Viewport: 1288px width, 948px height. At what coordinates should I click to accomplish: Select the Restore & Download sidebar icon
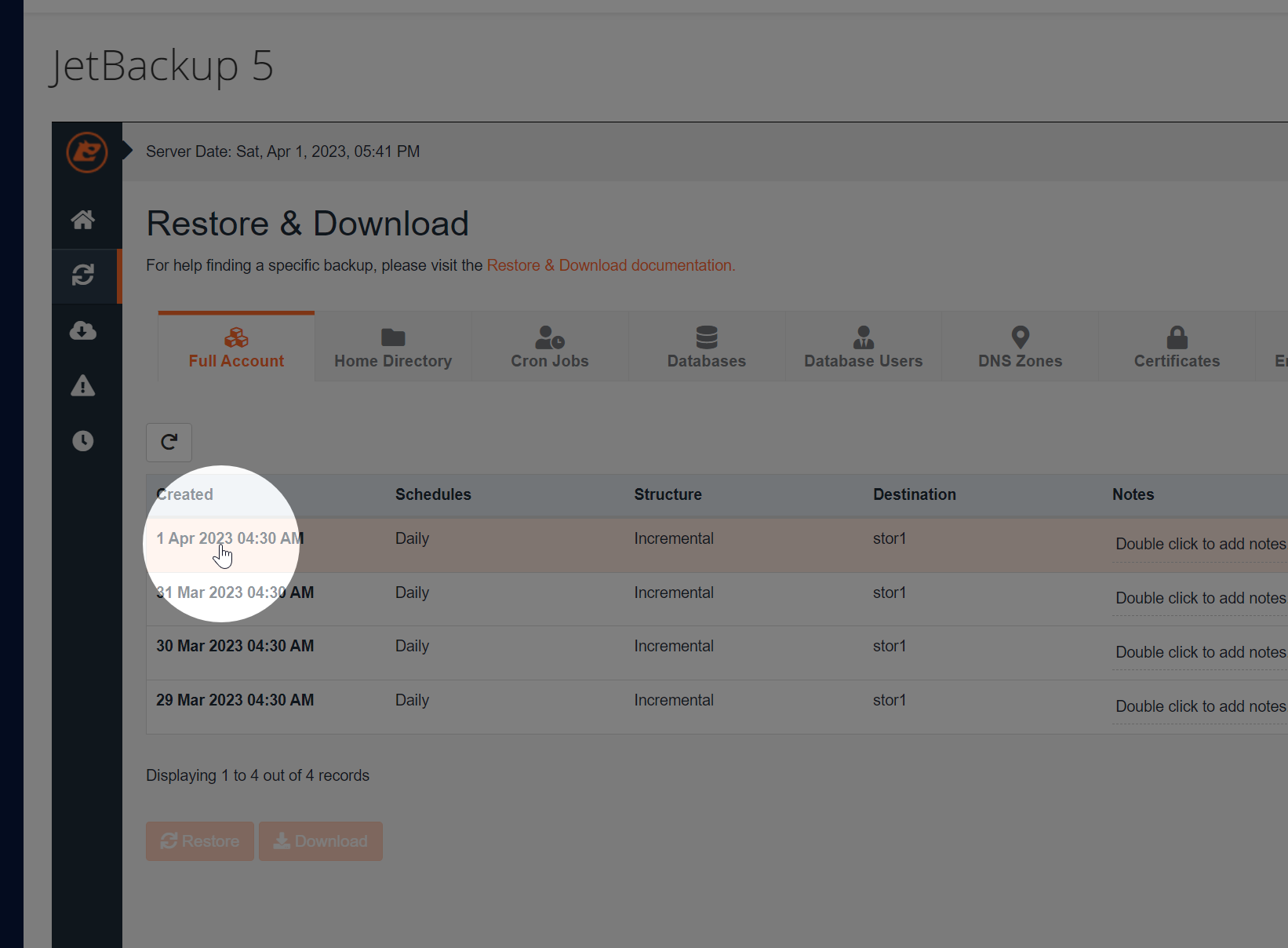click(83, 275)
